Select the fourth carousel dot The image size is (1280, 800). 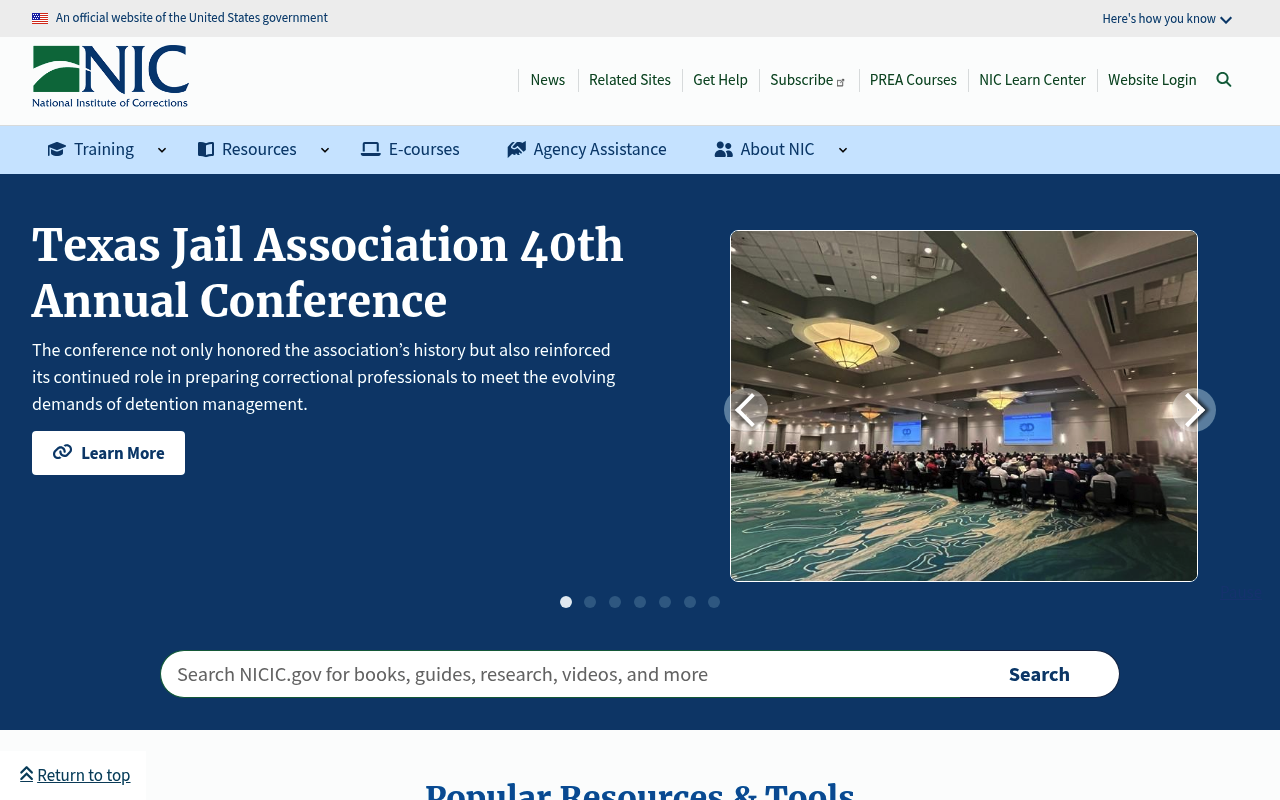click(640, 602)
